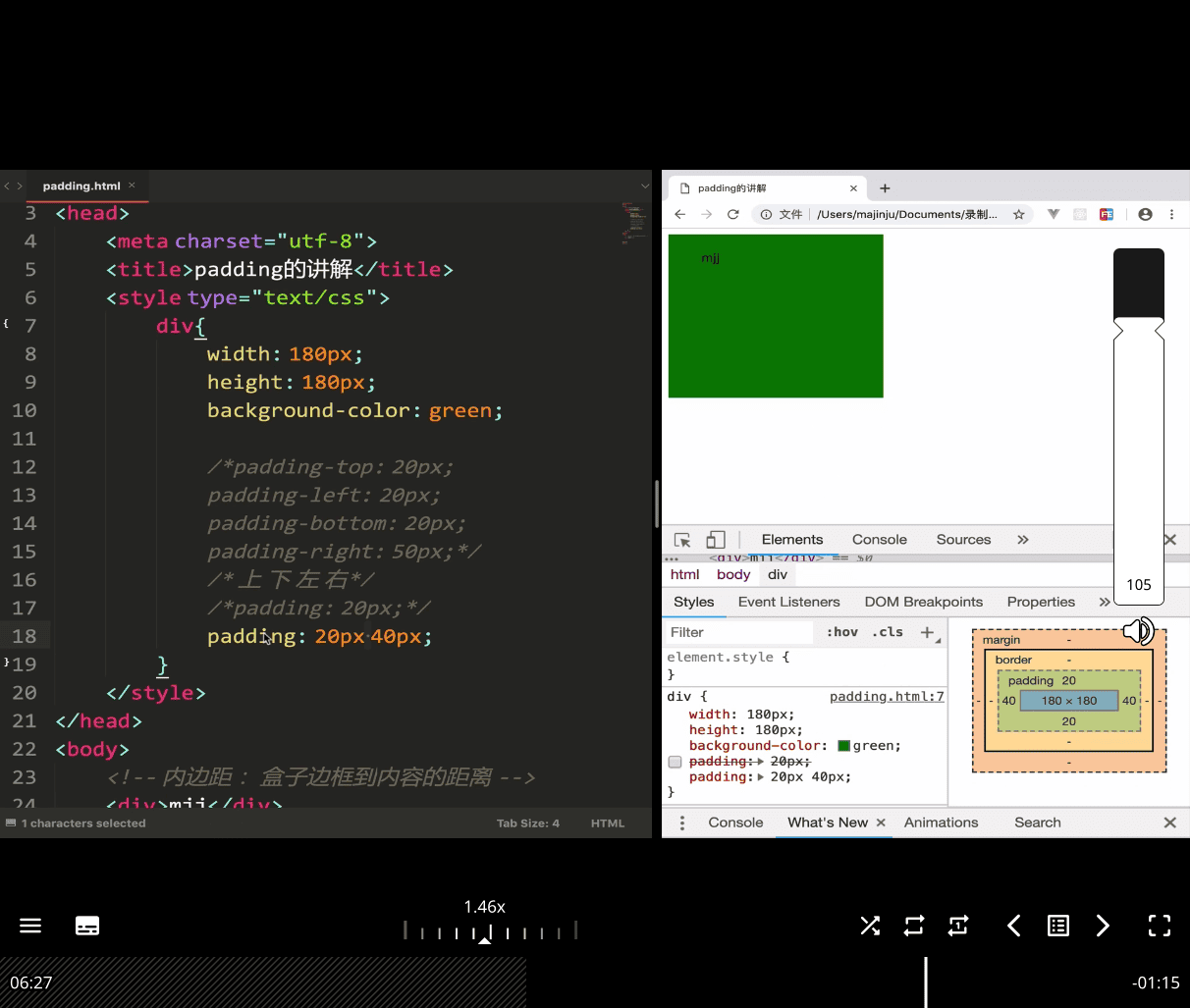Toggle repeat-one loop icon

coord(958,926)
